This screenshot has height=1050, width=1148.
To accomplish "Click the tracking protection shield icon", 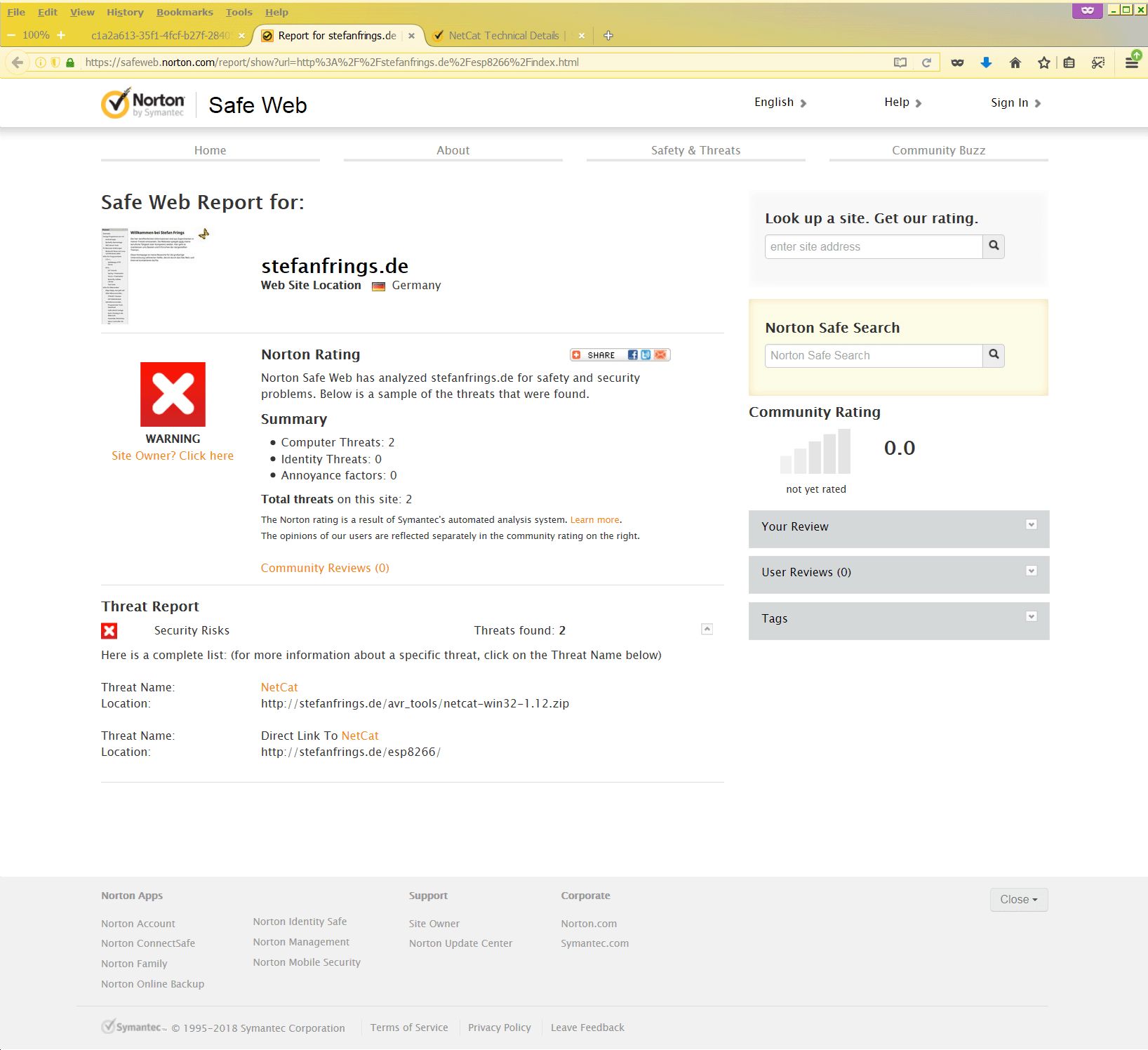I will [x=55, y=62].
